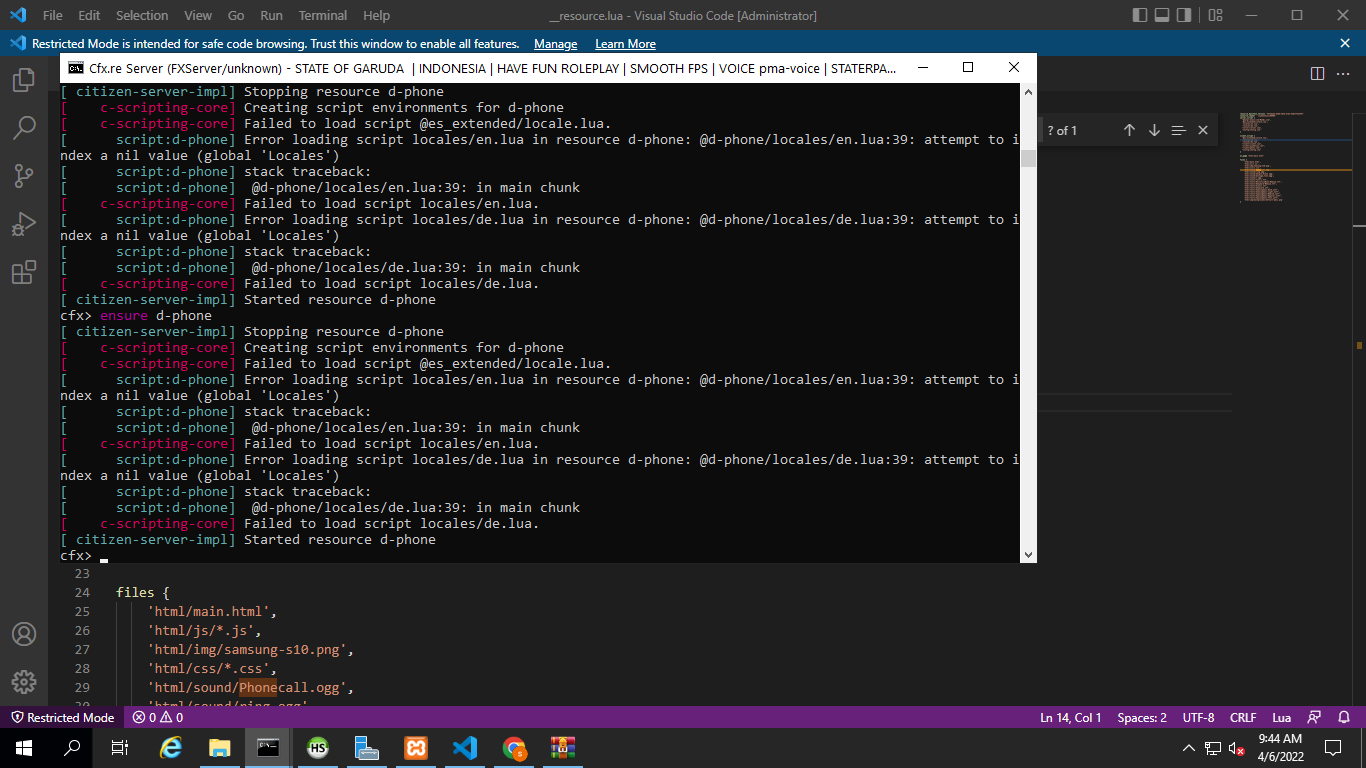Image resolution: width=1366 pixels, height=768 pixels.
Task: Open the View menu
Action: [x=198, y=15]
